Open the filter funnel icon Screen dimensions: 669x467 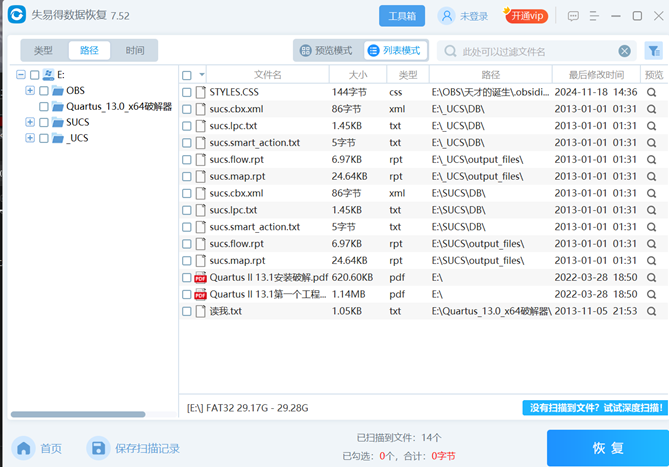[653, 51]
